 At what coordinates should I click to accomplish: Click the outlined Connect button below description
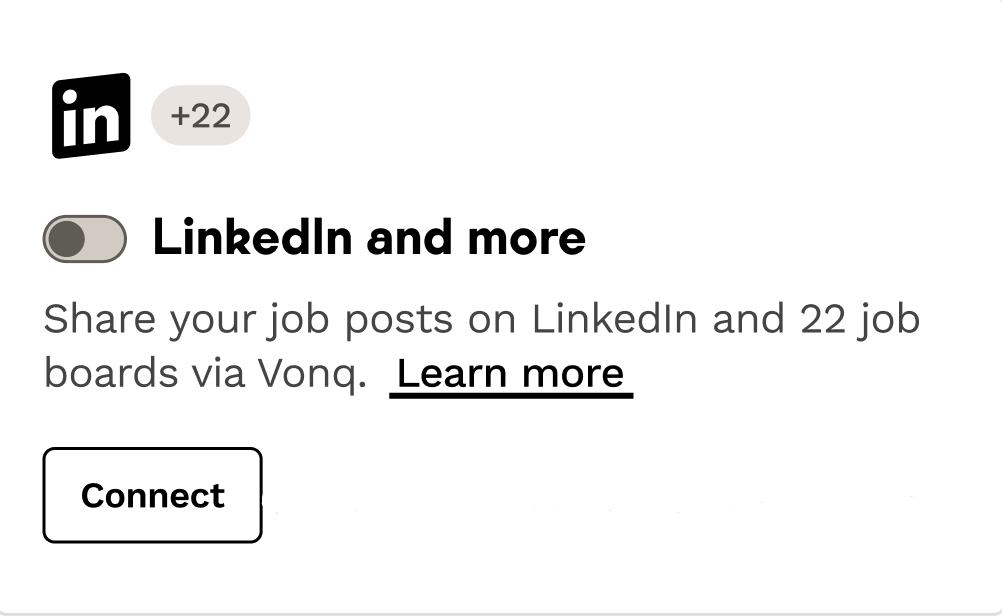pyautogui.click(x=152, y=495)
